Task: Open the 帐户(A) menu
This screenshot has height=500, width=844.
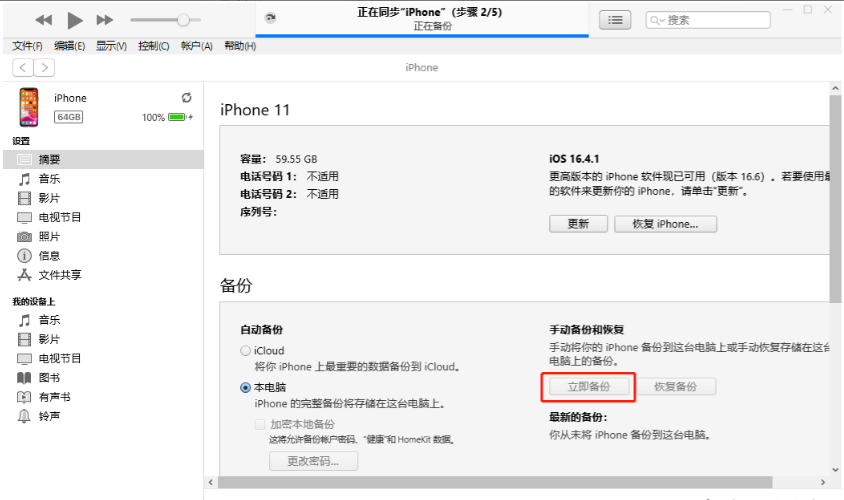Action: (x=196, y=46)
